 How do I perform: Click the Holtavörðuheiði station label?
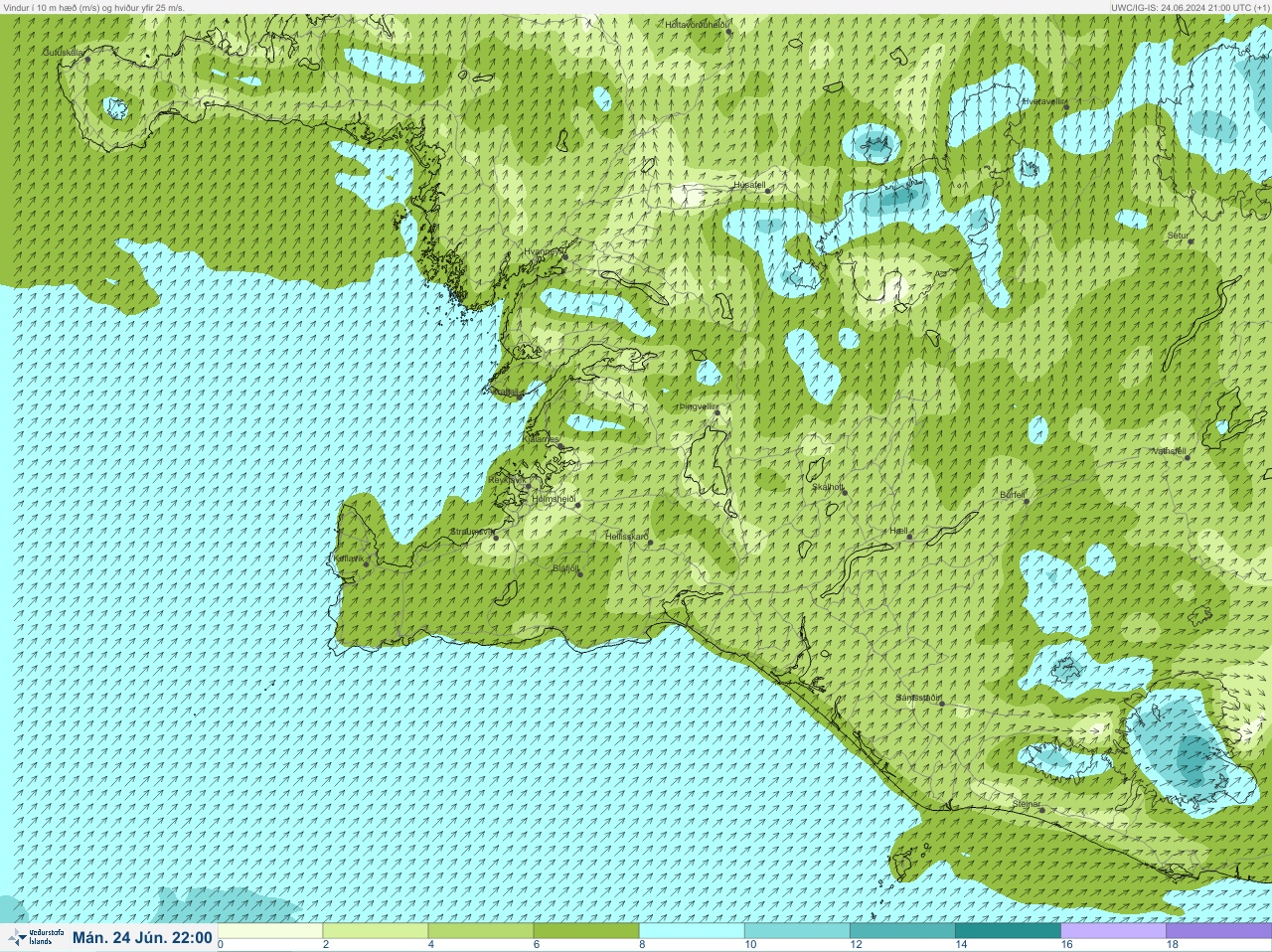pos(698,24)
